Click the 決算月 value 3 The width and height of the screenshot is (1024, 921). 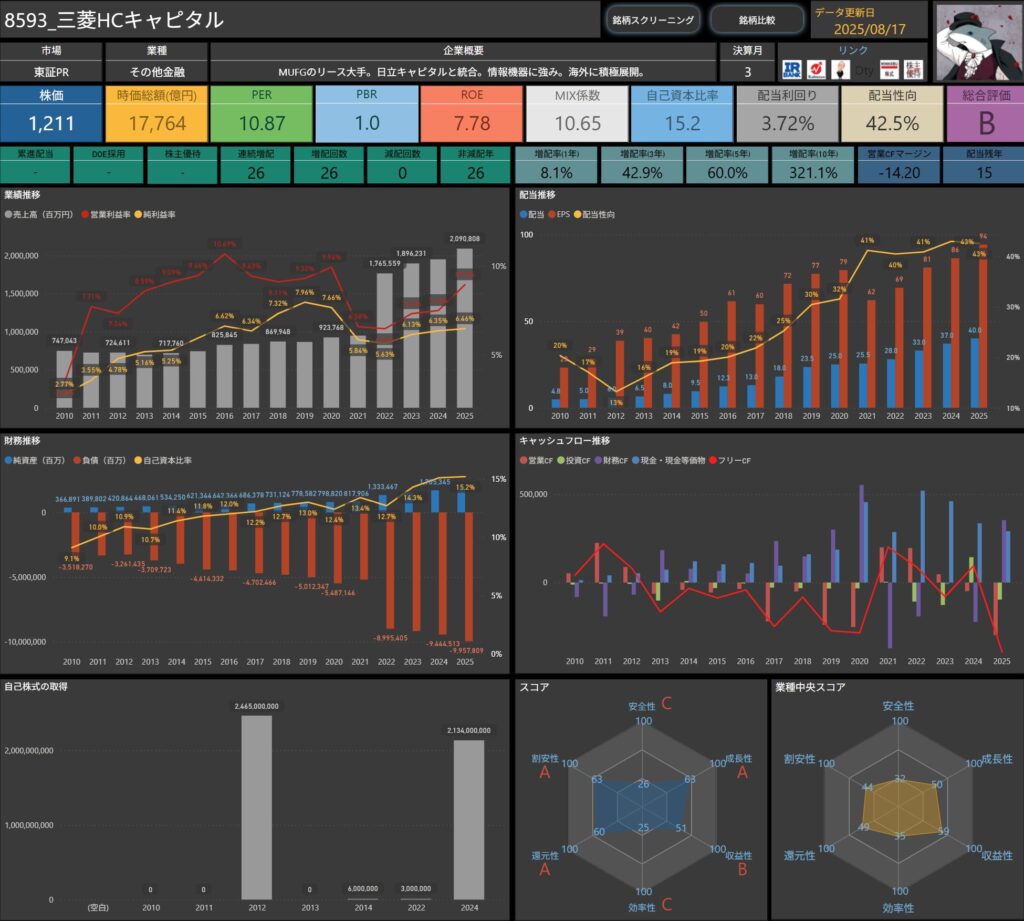(748, 72)
